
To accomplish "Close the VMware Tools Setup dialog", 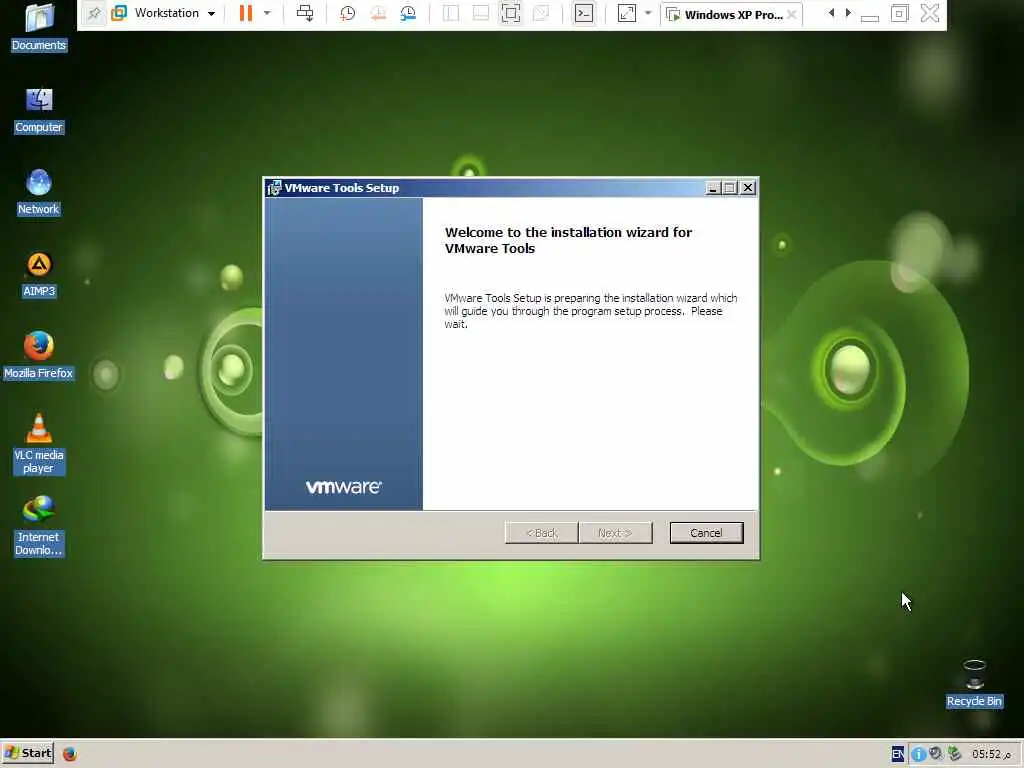I will (x=748, y=188).
